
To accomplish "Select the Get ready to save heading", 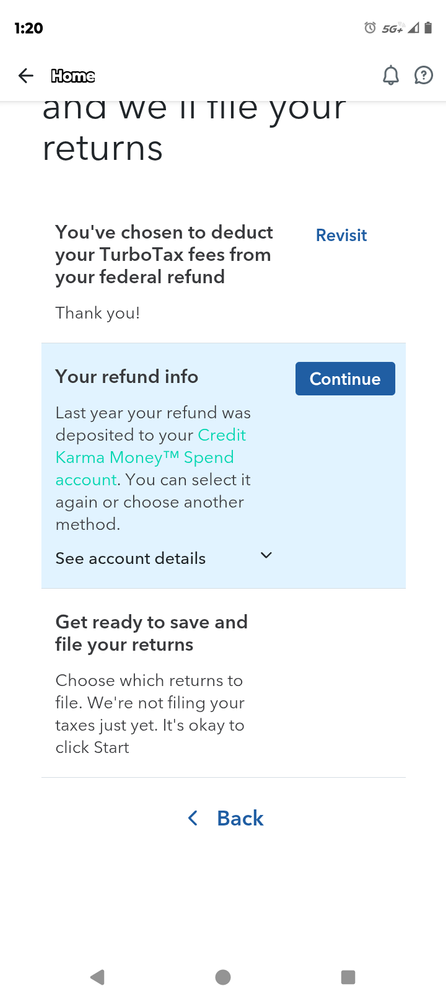I will (152, 633).
